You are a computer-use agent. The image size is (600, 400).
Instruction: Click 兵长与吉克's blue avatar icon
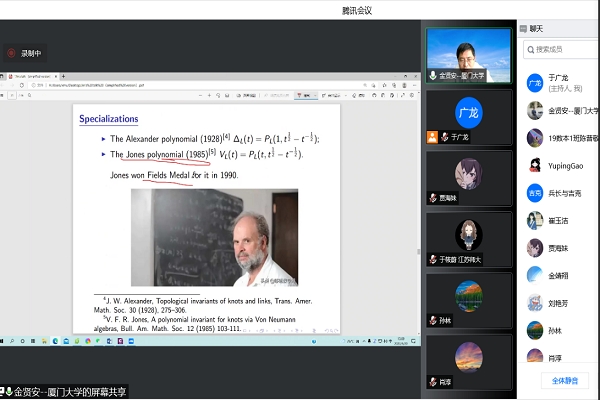pyautogui.click(x=535, y=193)
